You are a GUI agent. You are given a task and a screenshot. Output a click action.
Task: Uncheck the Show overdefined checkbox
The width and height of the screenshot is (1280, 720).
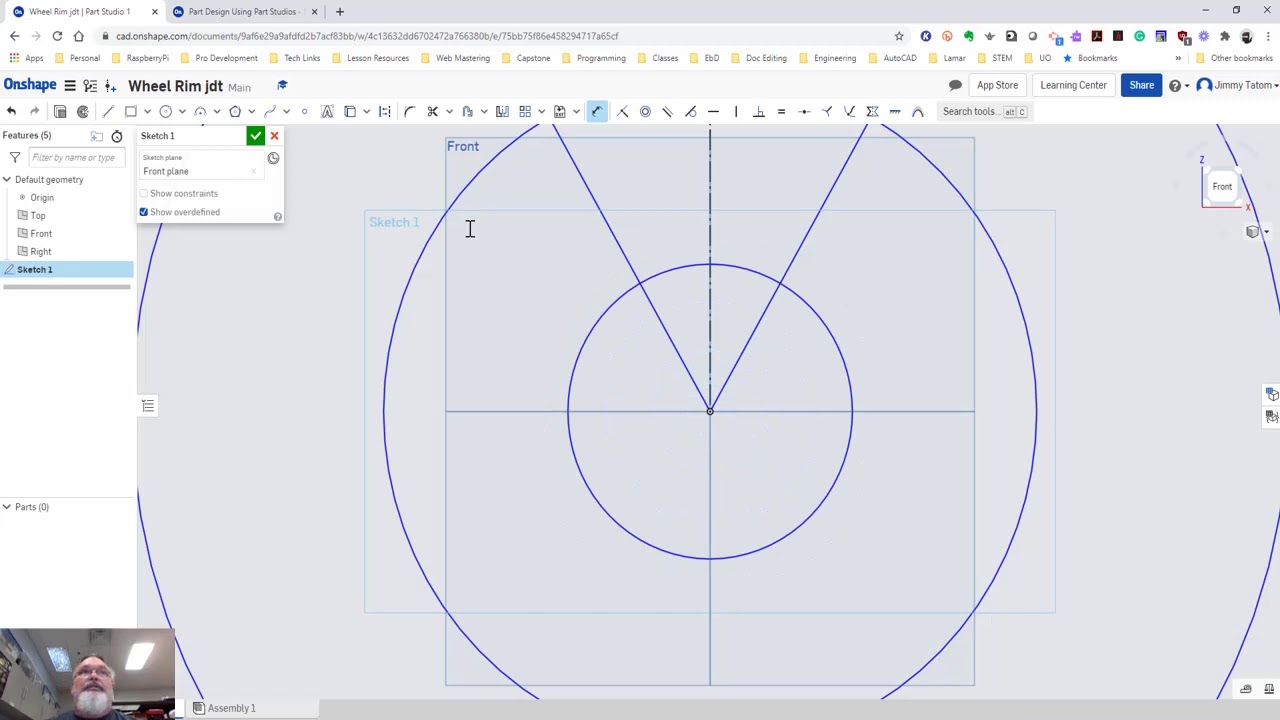pos(144,212)
